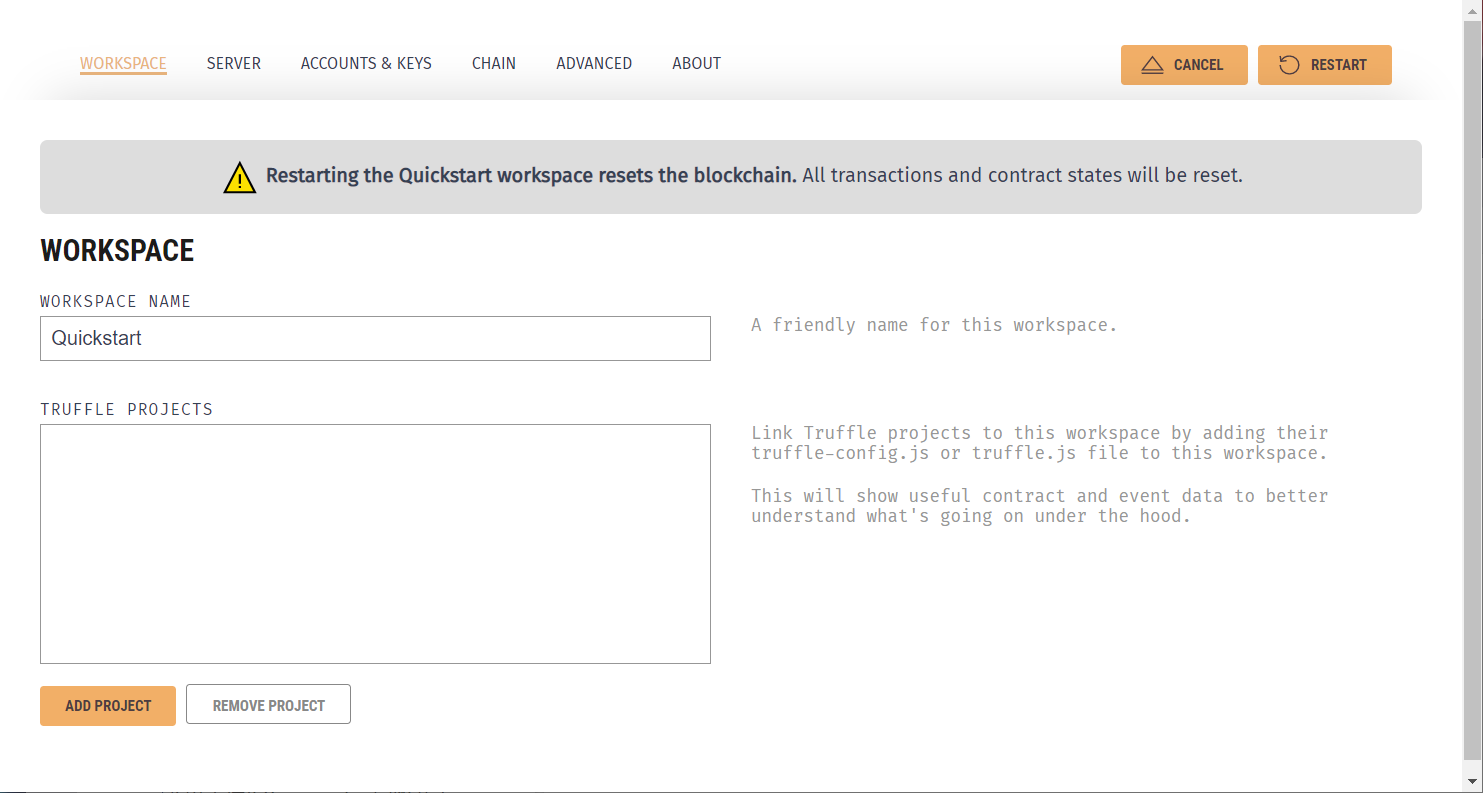
Task: Click the 'This will show useful contract' text
Action: pyautogui.click(x=1040, y=506)
